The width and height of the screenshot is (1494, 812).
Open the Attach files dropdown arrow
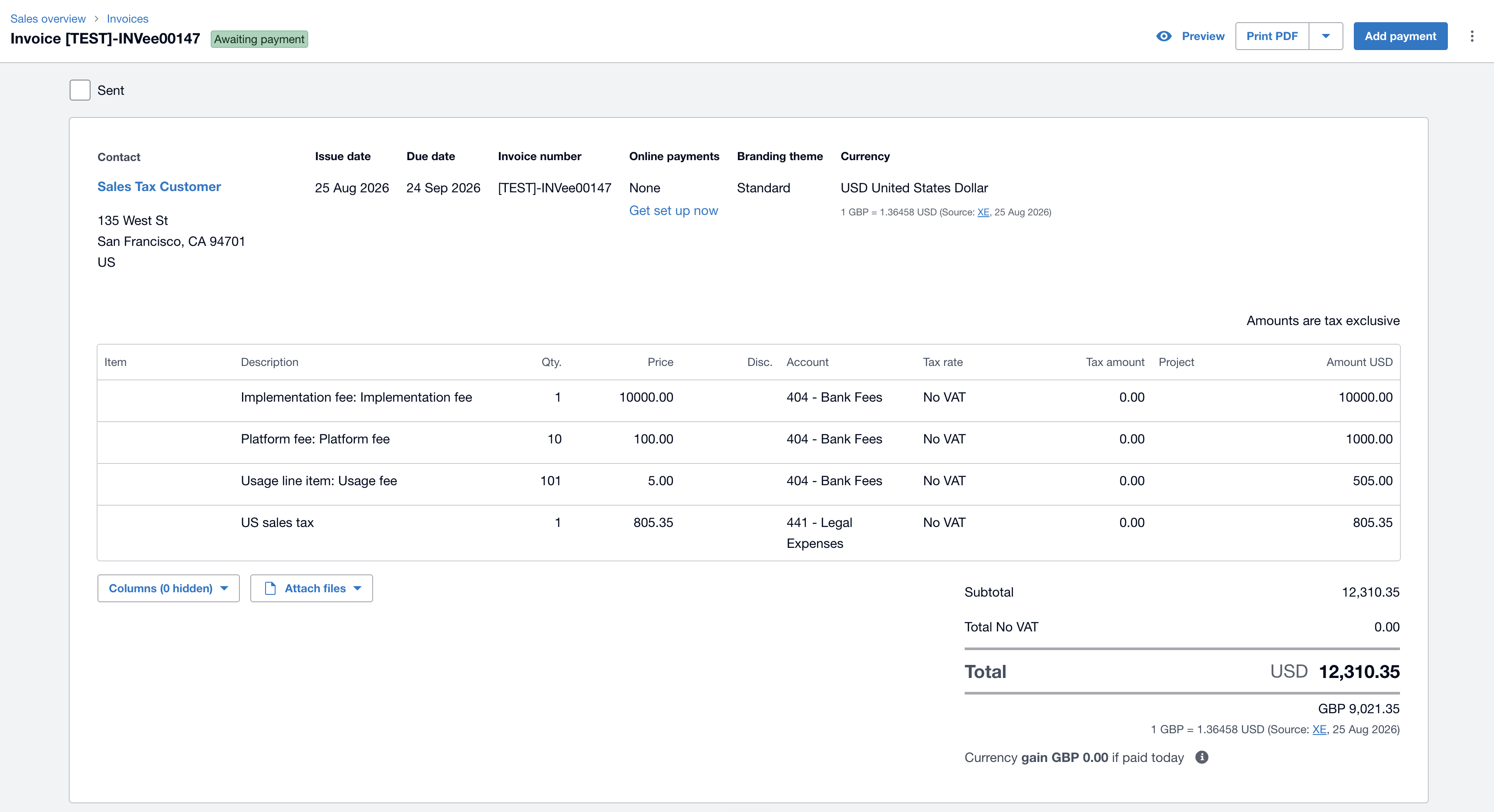click(357, 588)
